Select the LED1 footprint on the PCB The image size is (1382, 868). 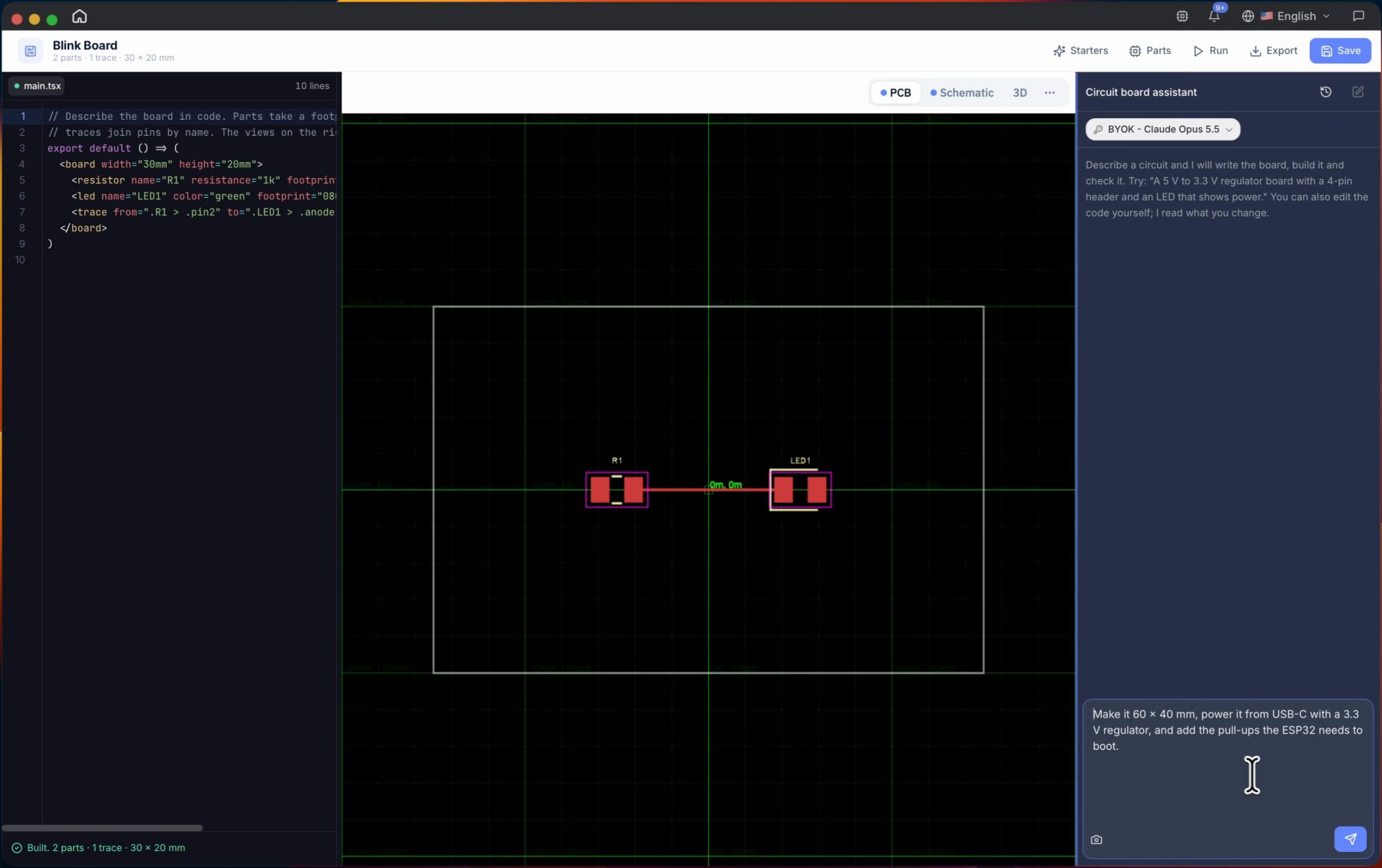pyautogui.click(x=800, y=490)
